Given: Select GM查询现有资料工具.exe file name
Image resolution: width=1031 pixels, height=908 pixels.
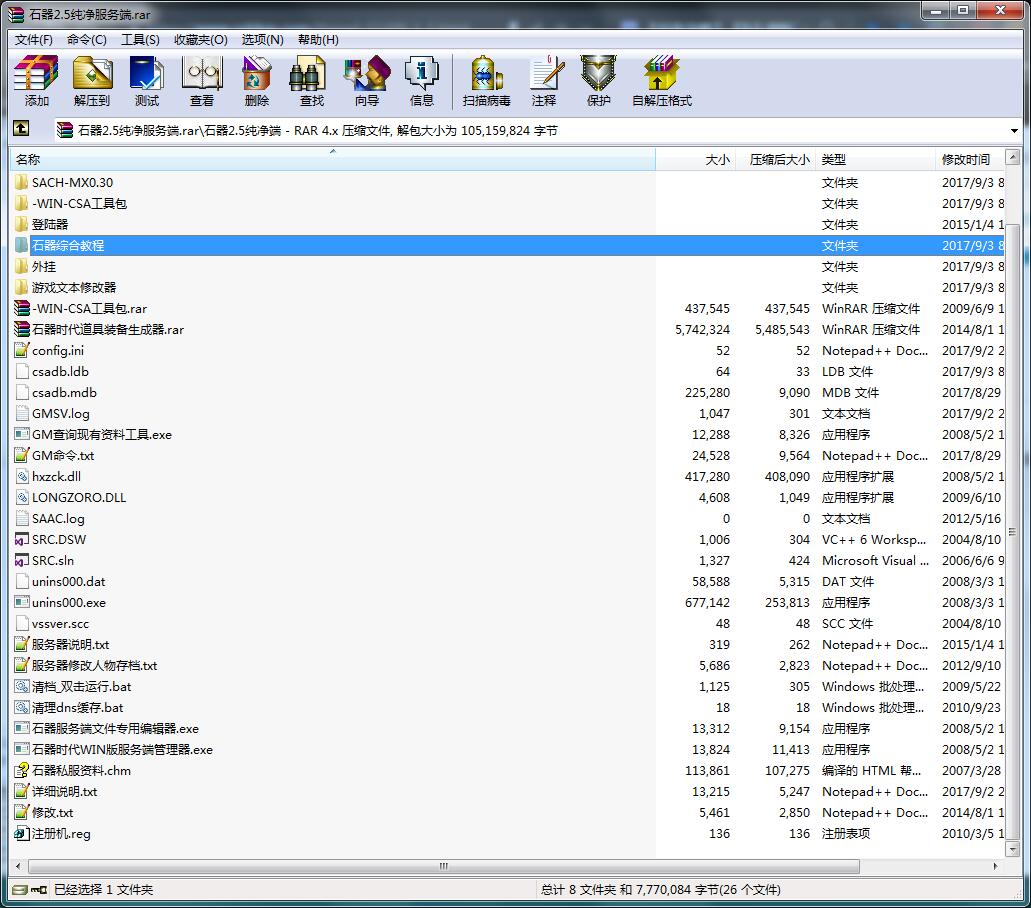Looking at the screenshot, I should 102,435.
